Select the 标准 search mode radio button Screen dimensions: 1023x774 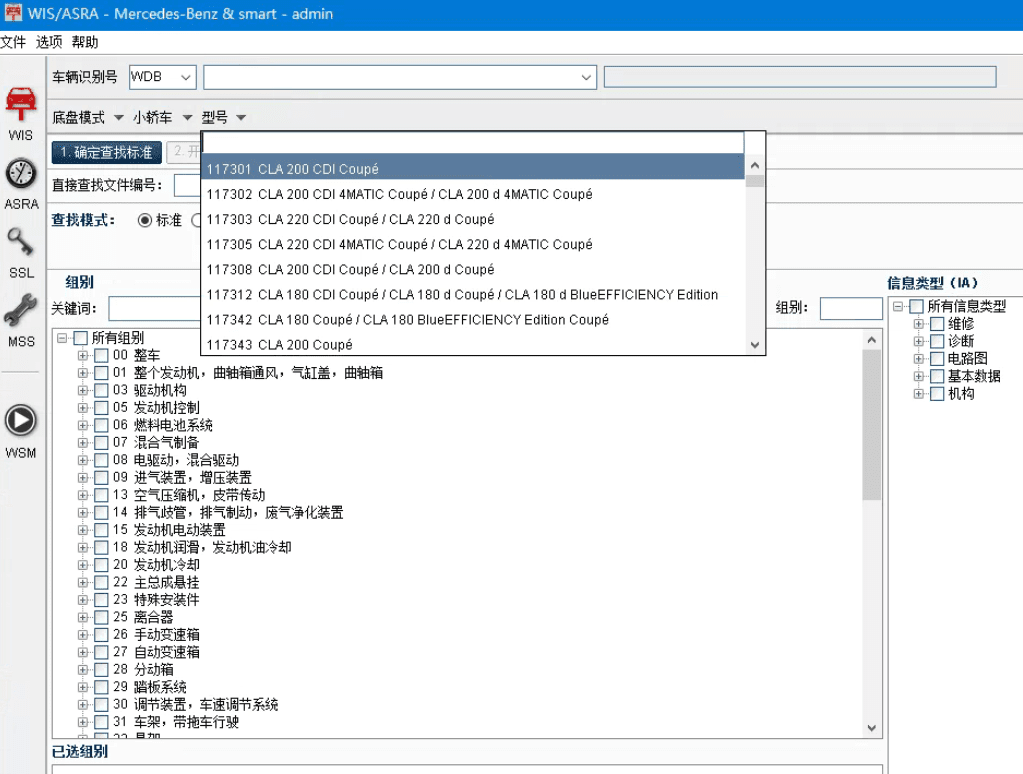tap(145, 220)
